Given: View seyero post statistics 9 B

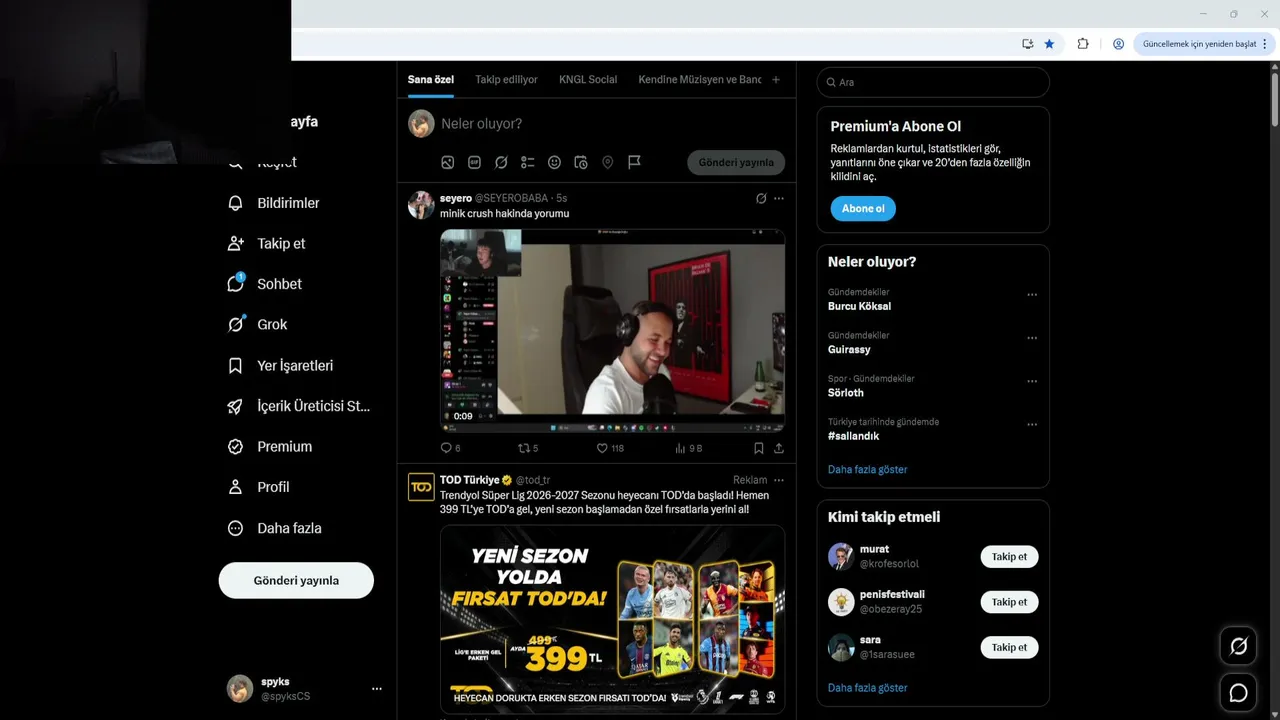Looking at the screenshot, I should pyautogui.click(x=689, y=448).
